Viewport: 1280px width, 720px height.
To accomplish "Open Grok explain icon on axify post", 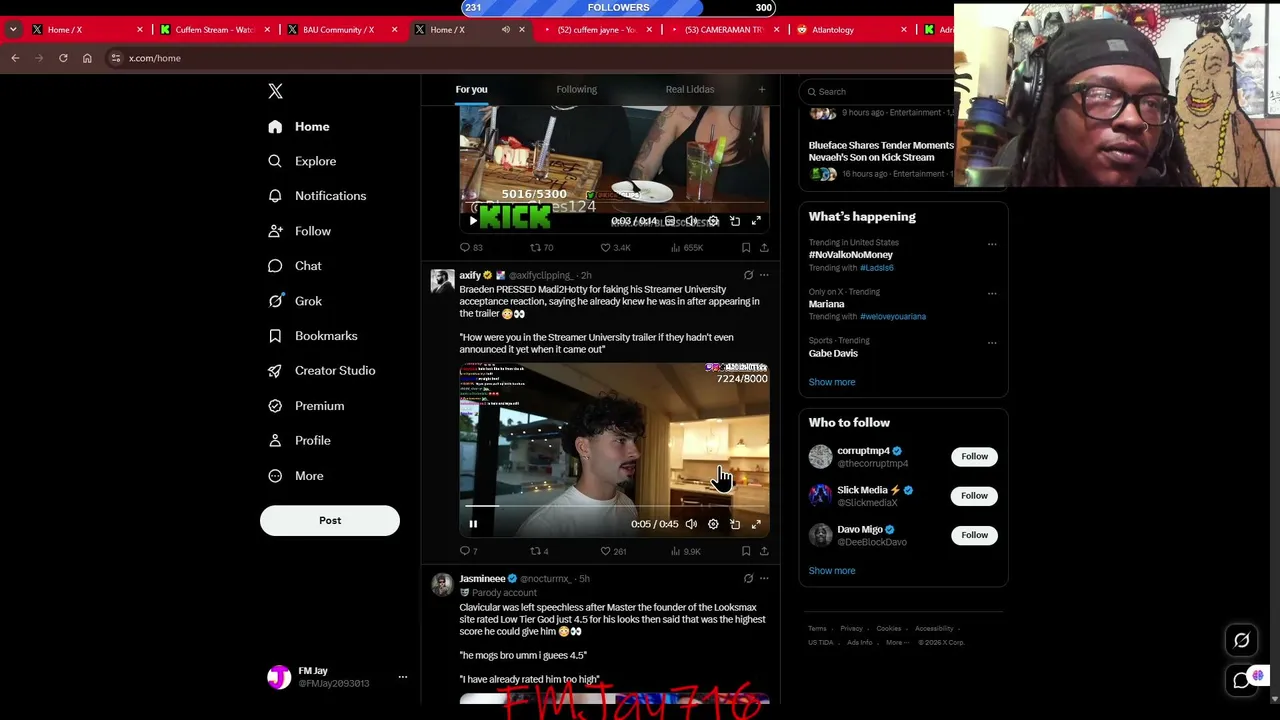I will pyautogui.click(x=748, y=275).
